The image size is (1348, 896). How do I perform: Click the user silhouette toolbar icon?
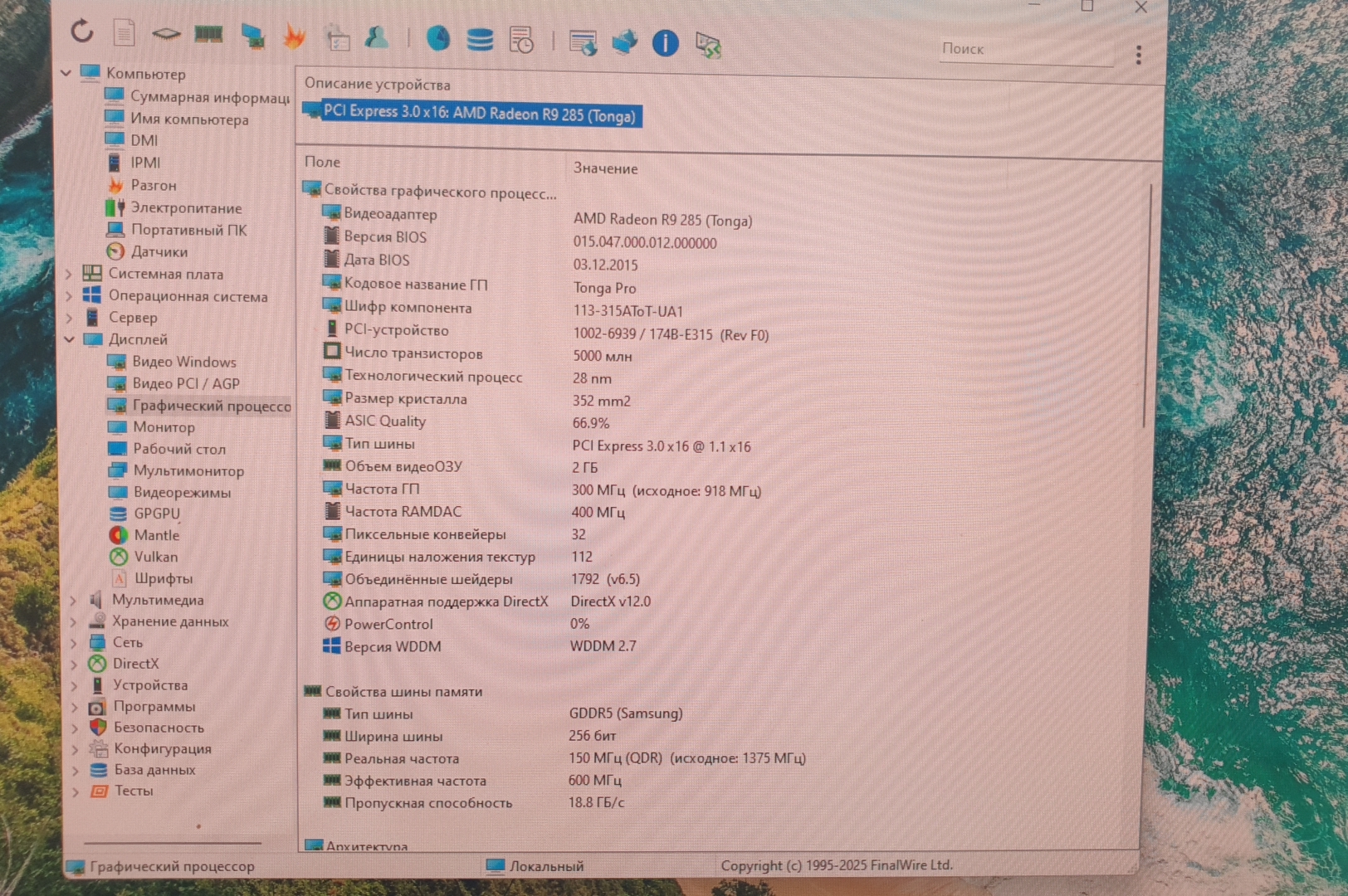click(377, 37)
